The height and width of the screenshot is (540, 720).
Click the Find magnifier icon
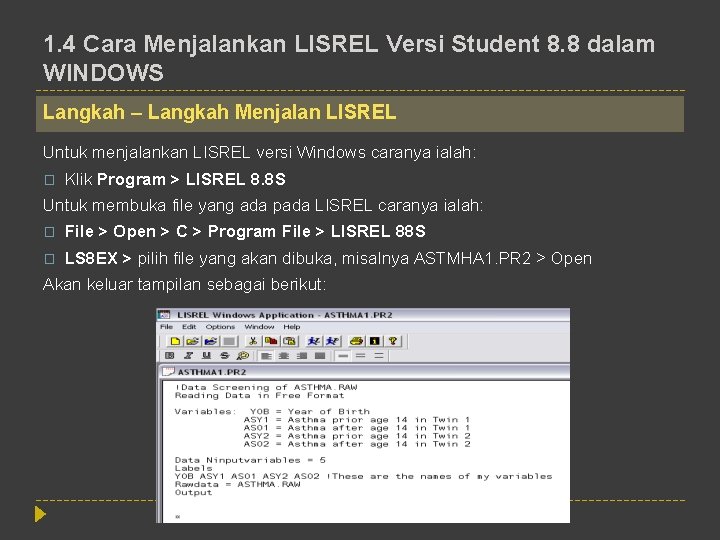[x=242, y=356]
